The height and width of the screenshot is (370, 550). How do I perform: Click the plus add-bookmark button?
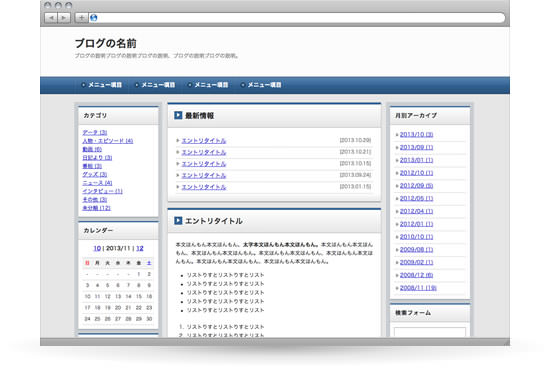(81, 18)
